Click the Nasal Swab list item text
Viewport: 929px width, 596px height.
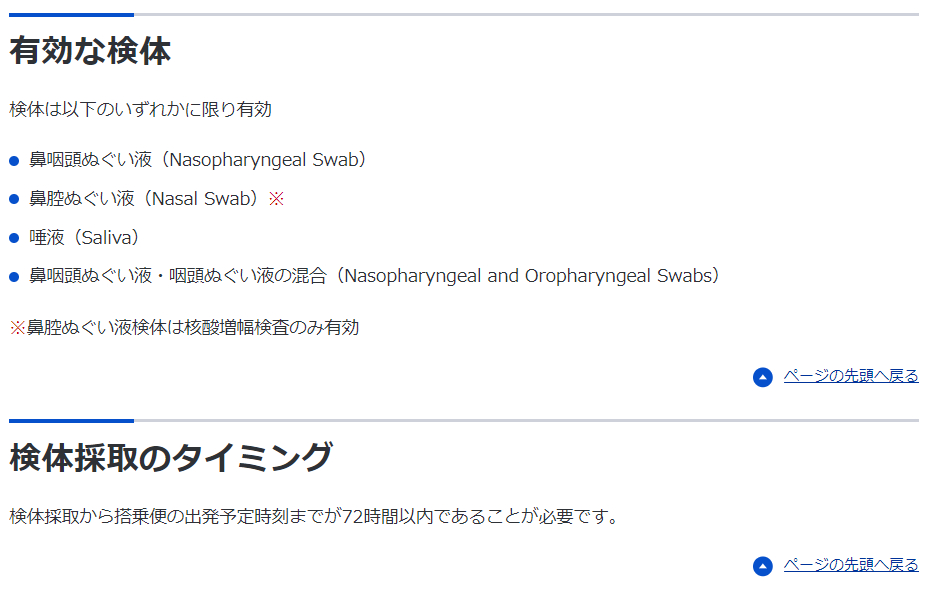145,199
